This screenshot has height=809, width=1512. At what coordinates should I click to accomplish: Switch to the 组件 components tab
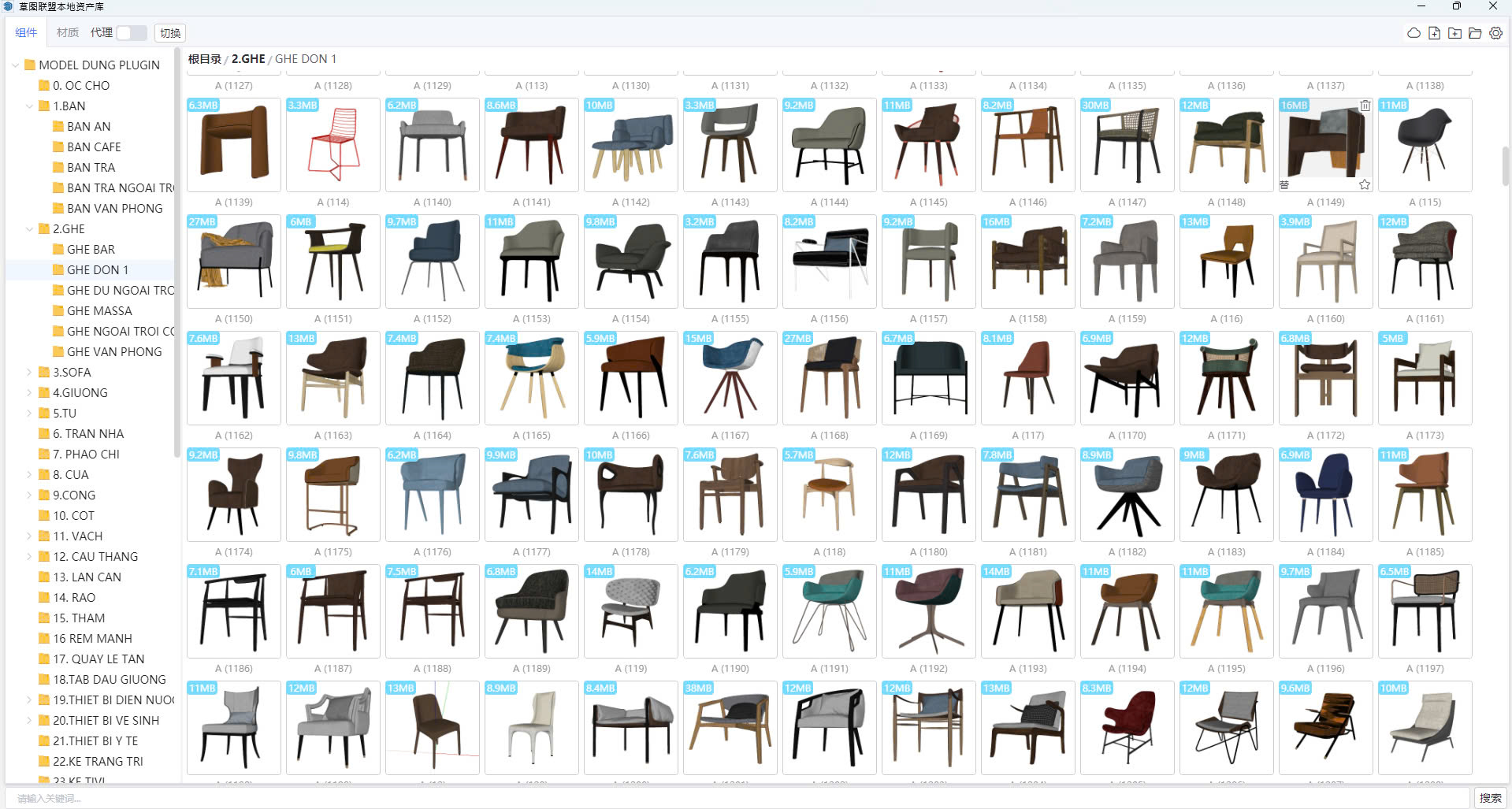point(26,32)
